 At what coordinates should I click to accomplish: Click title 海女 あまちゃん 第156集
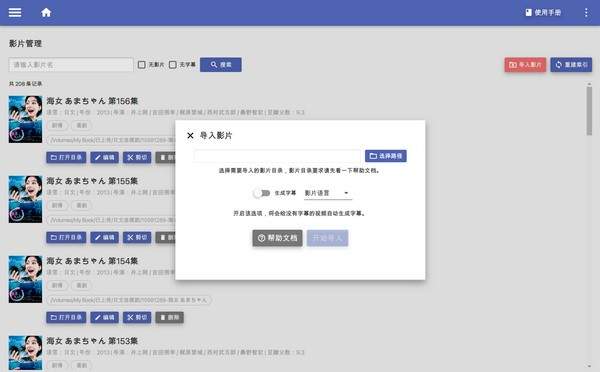[x=92, y=101]
